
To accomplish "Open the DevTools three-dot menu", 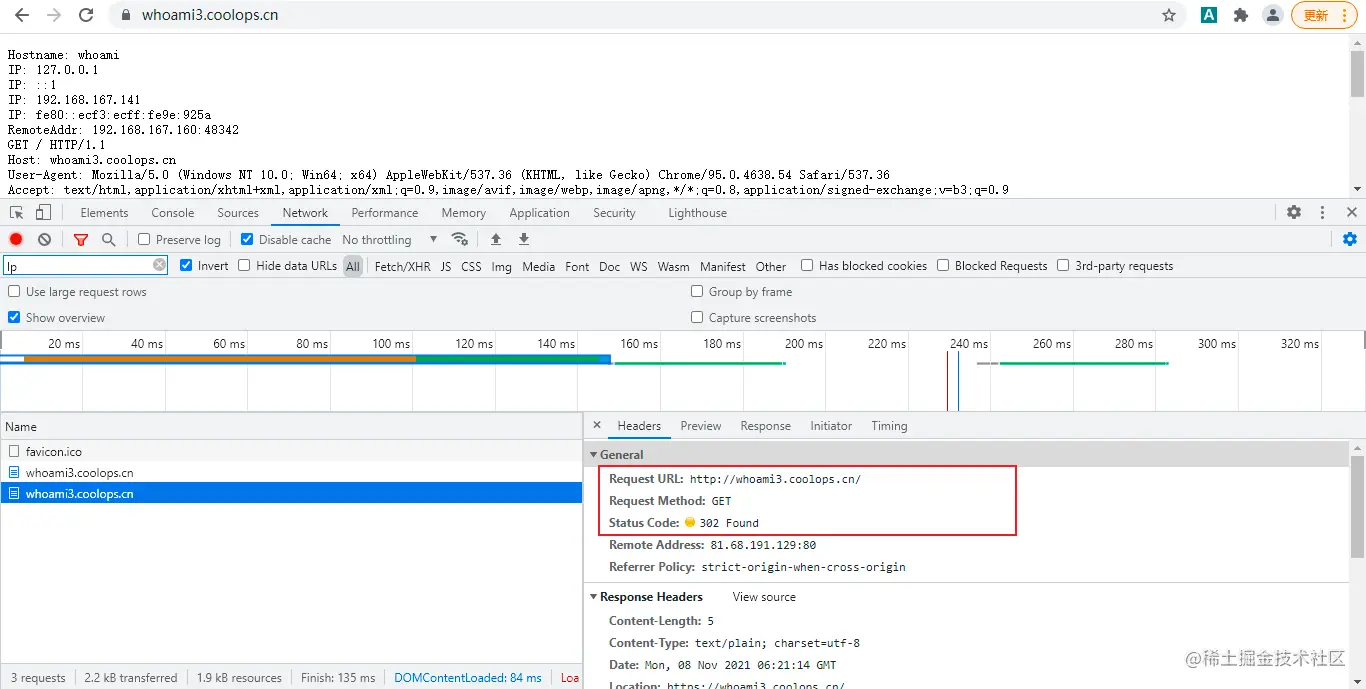I will click(x=1322, y=212).
